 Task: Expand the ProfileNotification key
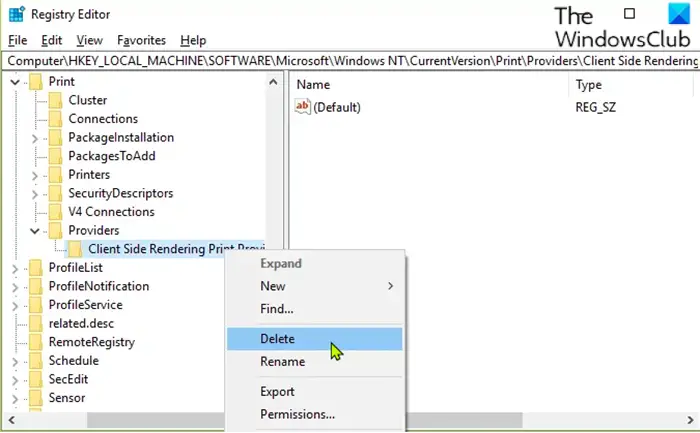point(15,287)
